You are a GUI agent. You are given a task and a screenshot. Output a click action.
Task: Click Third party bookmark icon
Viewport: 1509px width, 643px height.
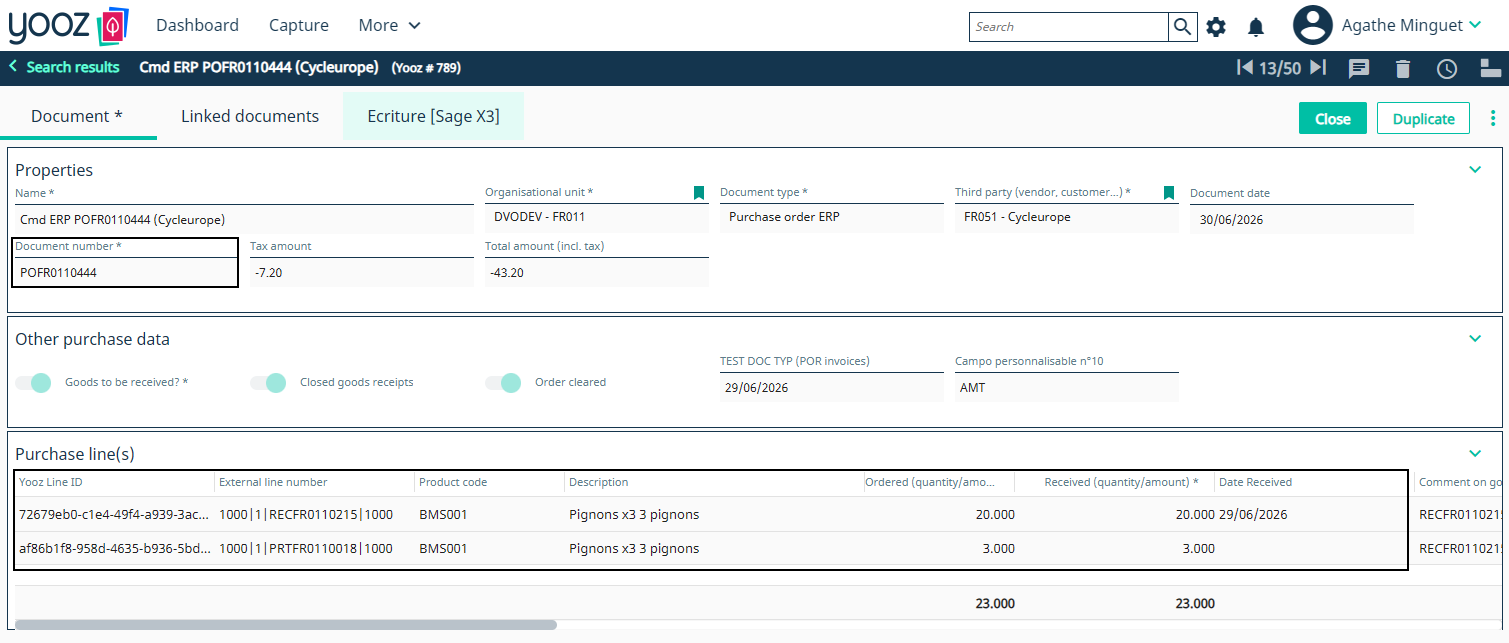coord(1169,192)
